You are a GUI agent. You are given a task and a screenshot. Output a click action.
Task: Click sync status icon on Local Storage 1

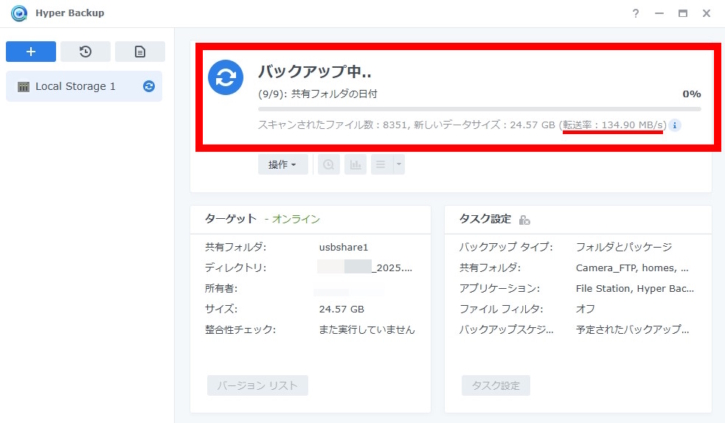pyautogui.click(x=149, y=87)
